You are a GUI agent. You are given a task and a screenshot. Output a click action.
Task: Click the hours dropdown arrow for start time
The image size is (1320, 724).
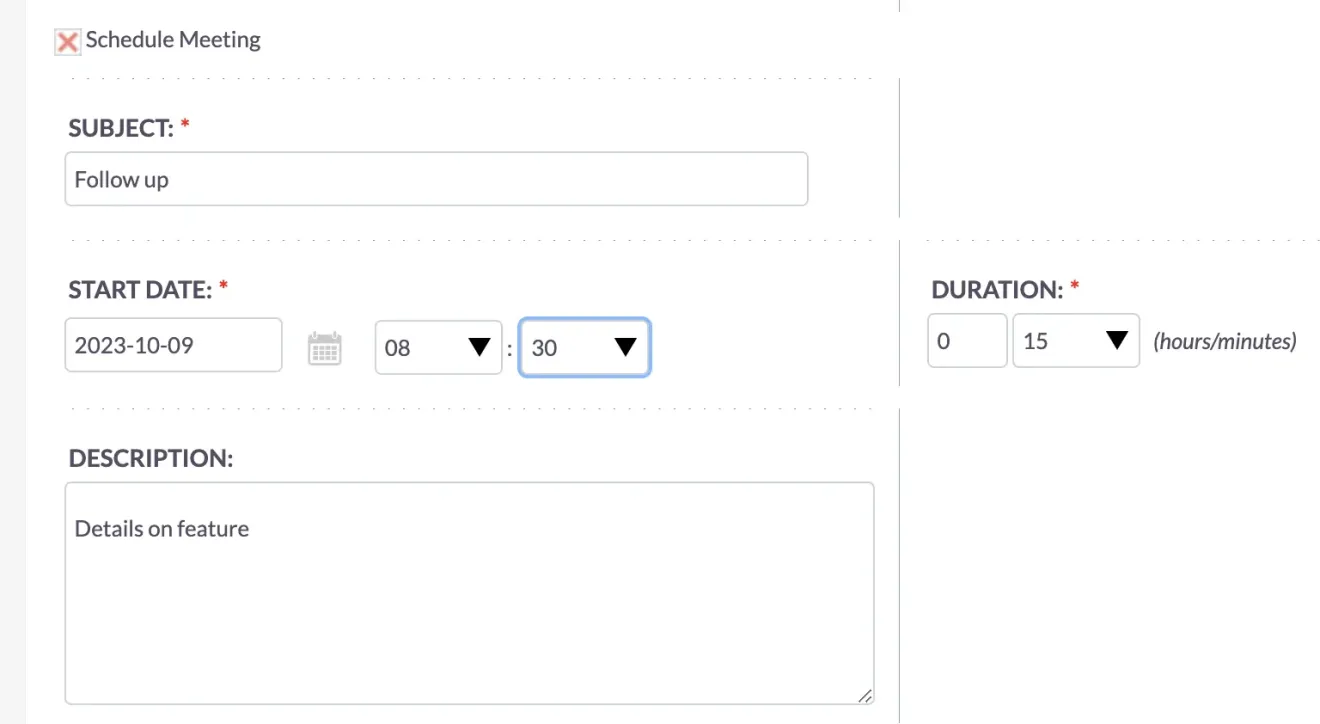coord(481,347)
